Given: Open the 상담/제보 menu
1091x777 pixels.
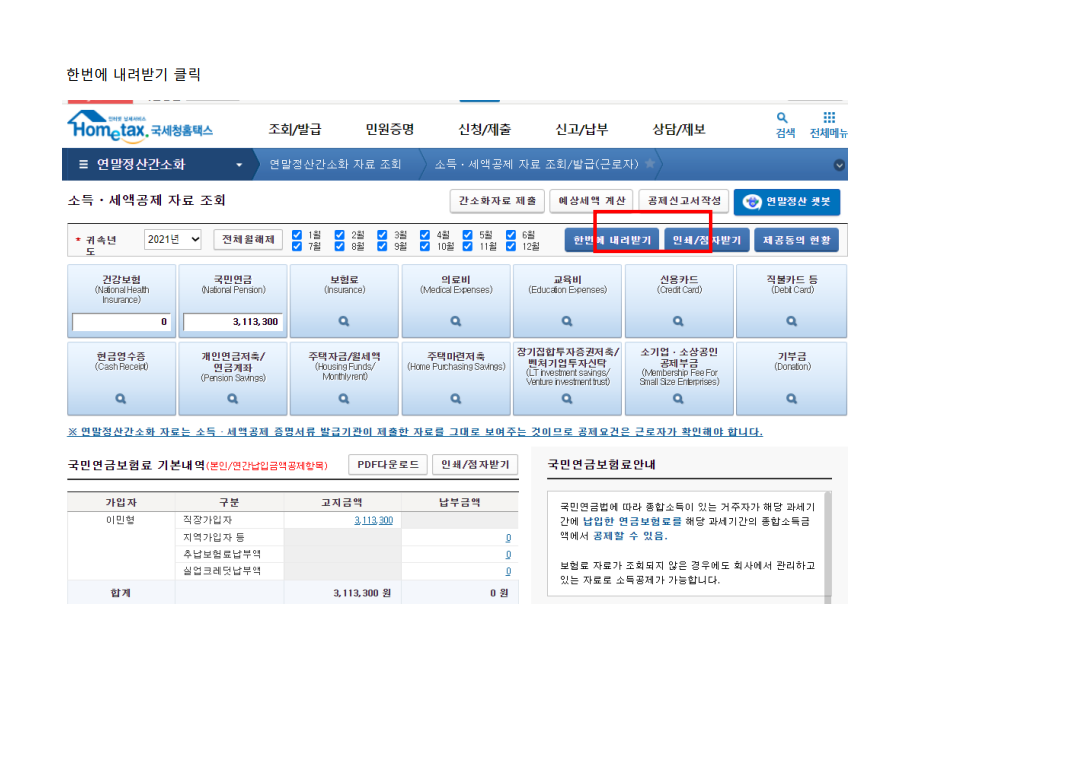Looking at the screenshot, I should point(679,129).
